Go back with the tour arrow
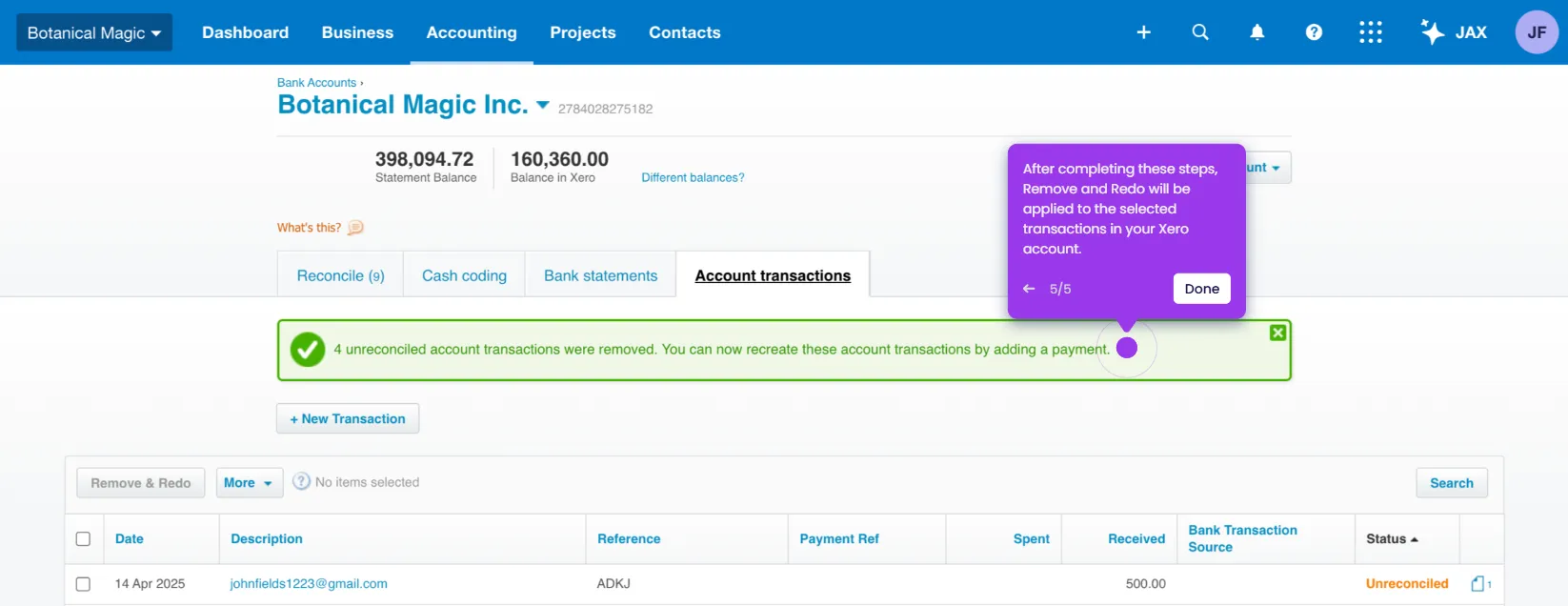 1029,289
